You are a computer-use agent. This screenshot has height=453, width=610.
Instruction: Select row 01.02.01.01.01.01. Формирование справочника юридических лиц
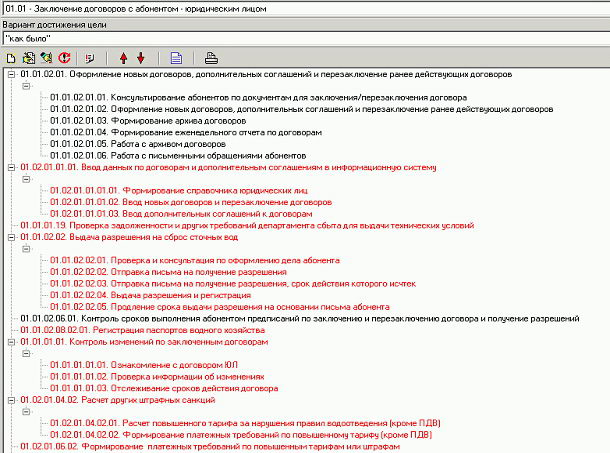[179, 191]
